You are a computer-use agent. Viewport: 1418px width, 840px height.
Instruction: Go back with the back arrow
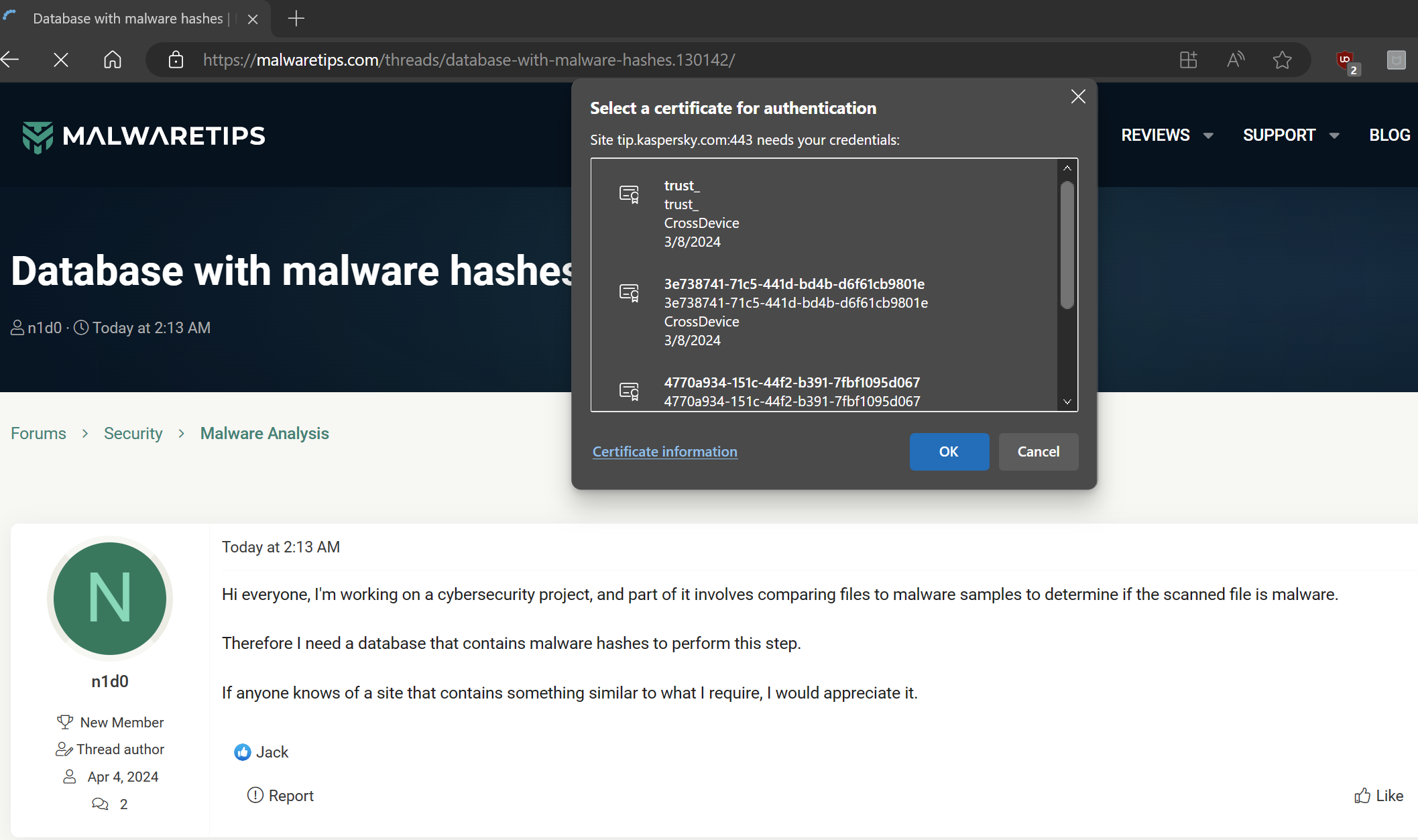click(x=10, y=60)
